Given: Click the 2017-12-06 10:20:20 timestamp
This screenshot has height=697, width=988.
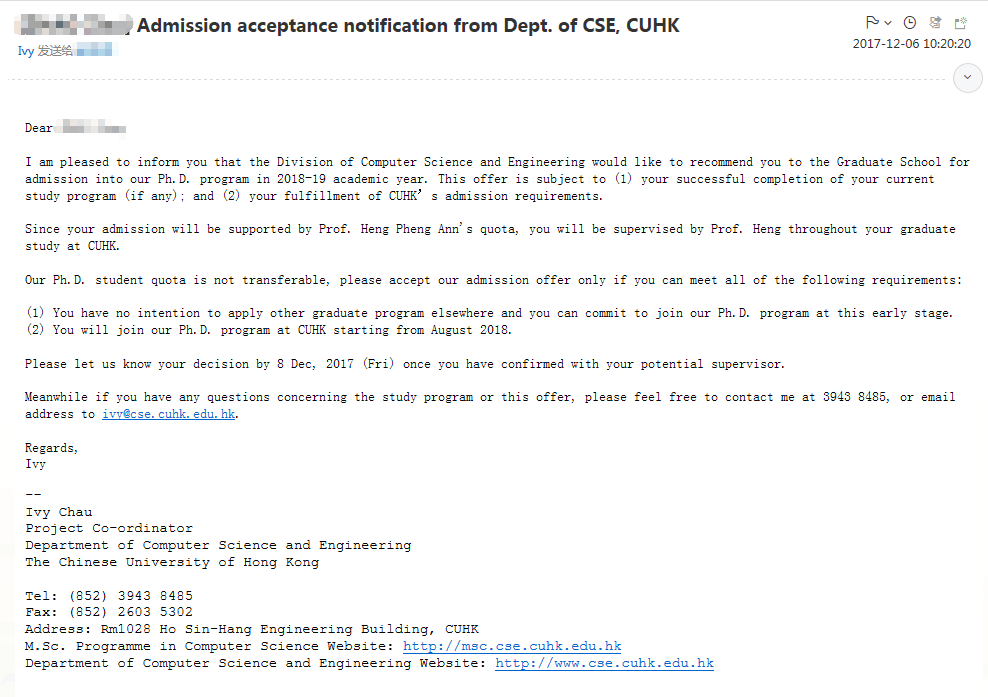Looking at the screenshot, I should point(911,44).
